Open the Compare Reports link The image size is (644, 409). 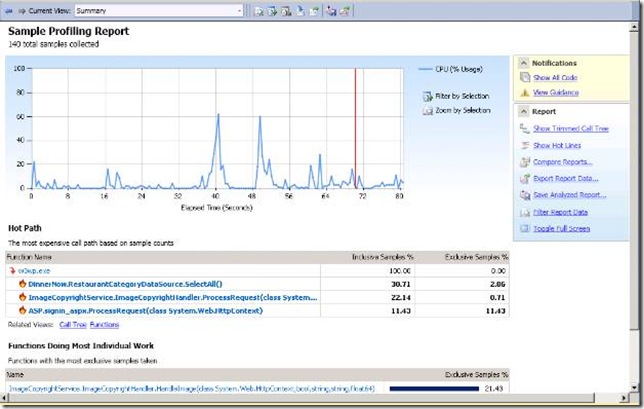(563, 162)
